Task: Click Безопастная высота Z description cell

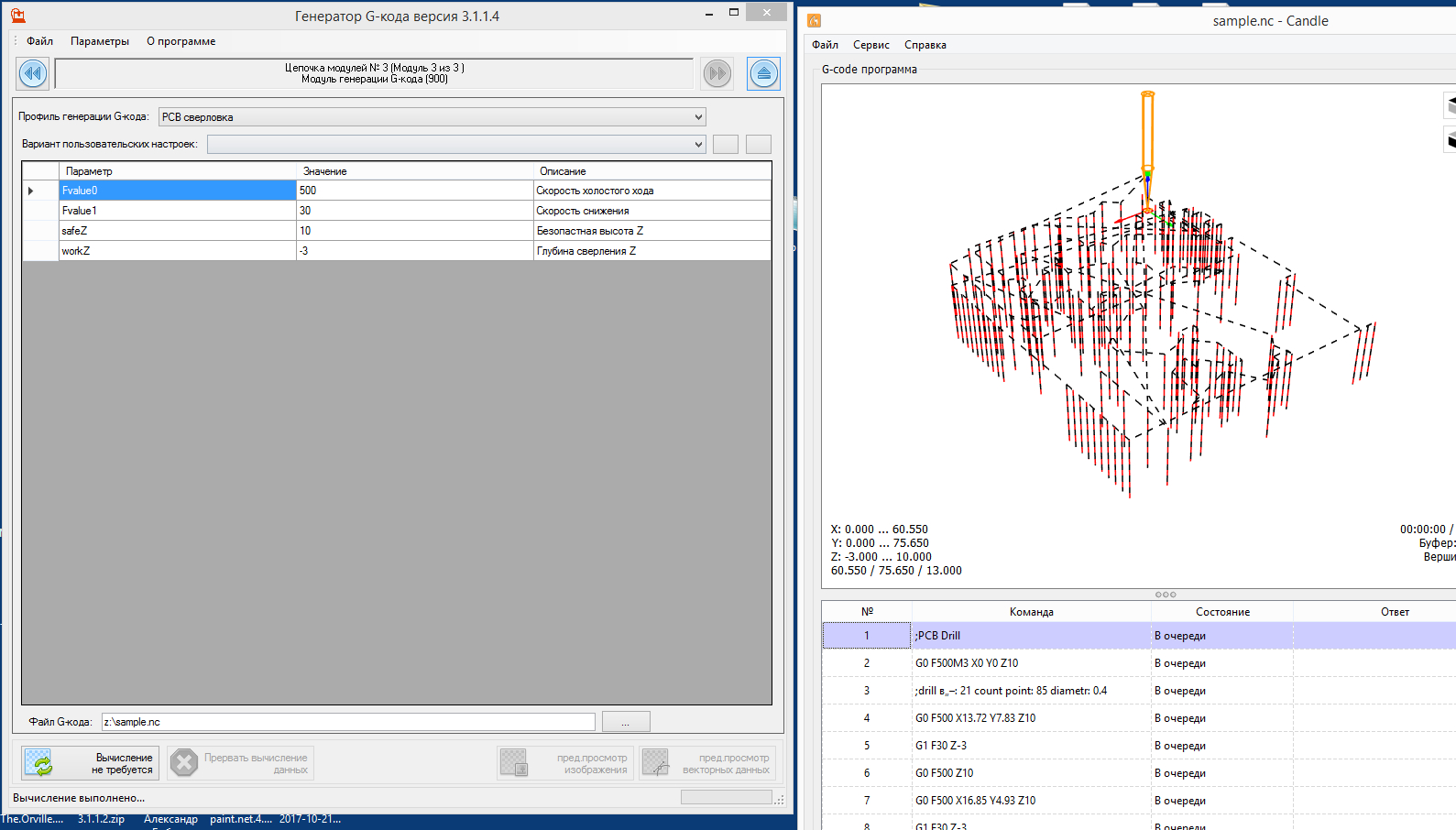Action: pos(652,231)
